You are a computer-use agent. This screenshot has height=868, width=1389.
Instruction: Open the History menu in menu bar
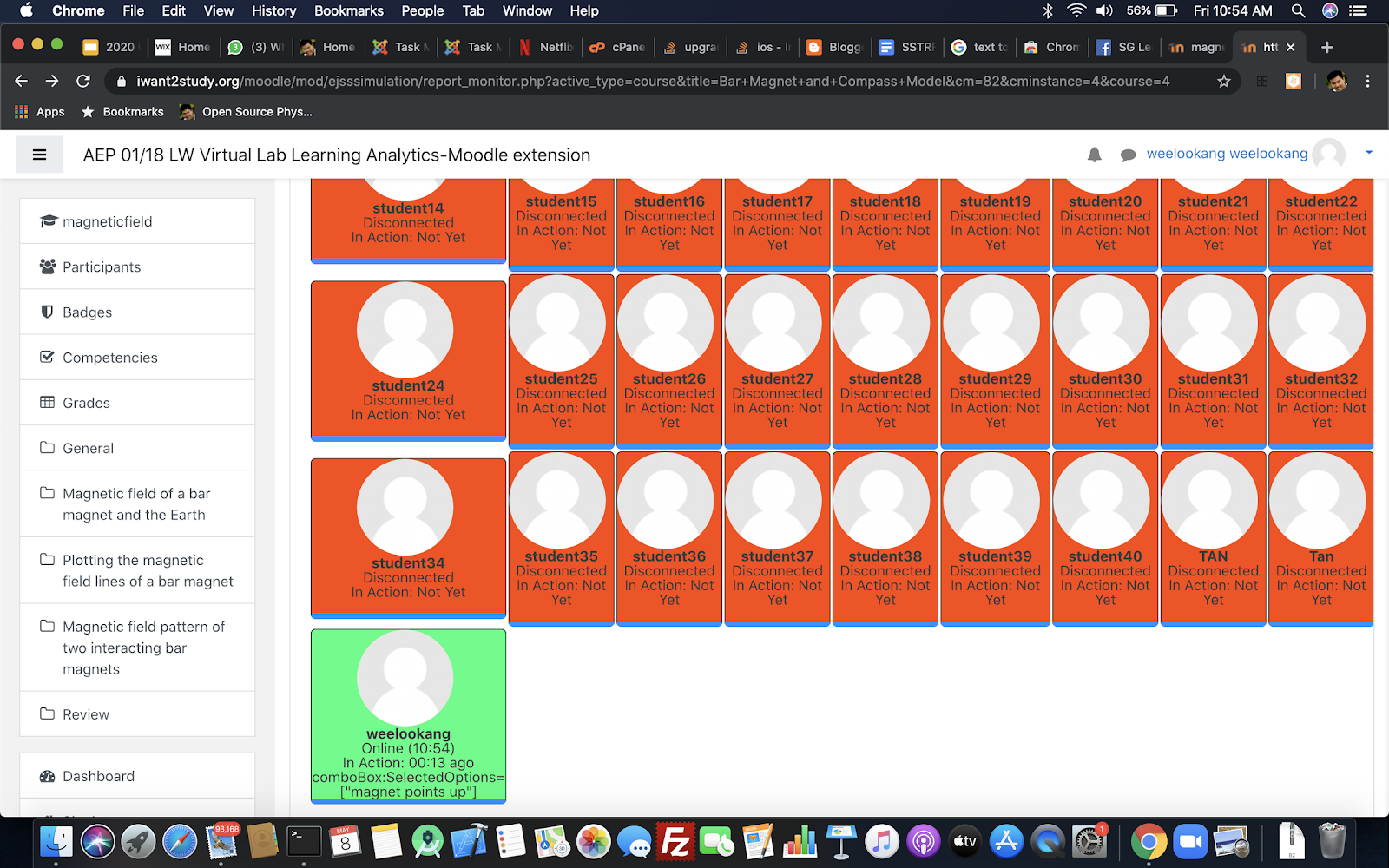coord(273,10)
